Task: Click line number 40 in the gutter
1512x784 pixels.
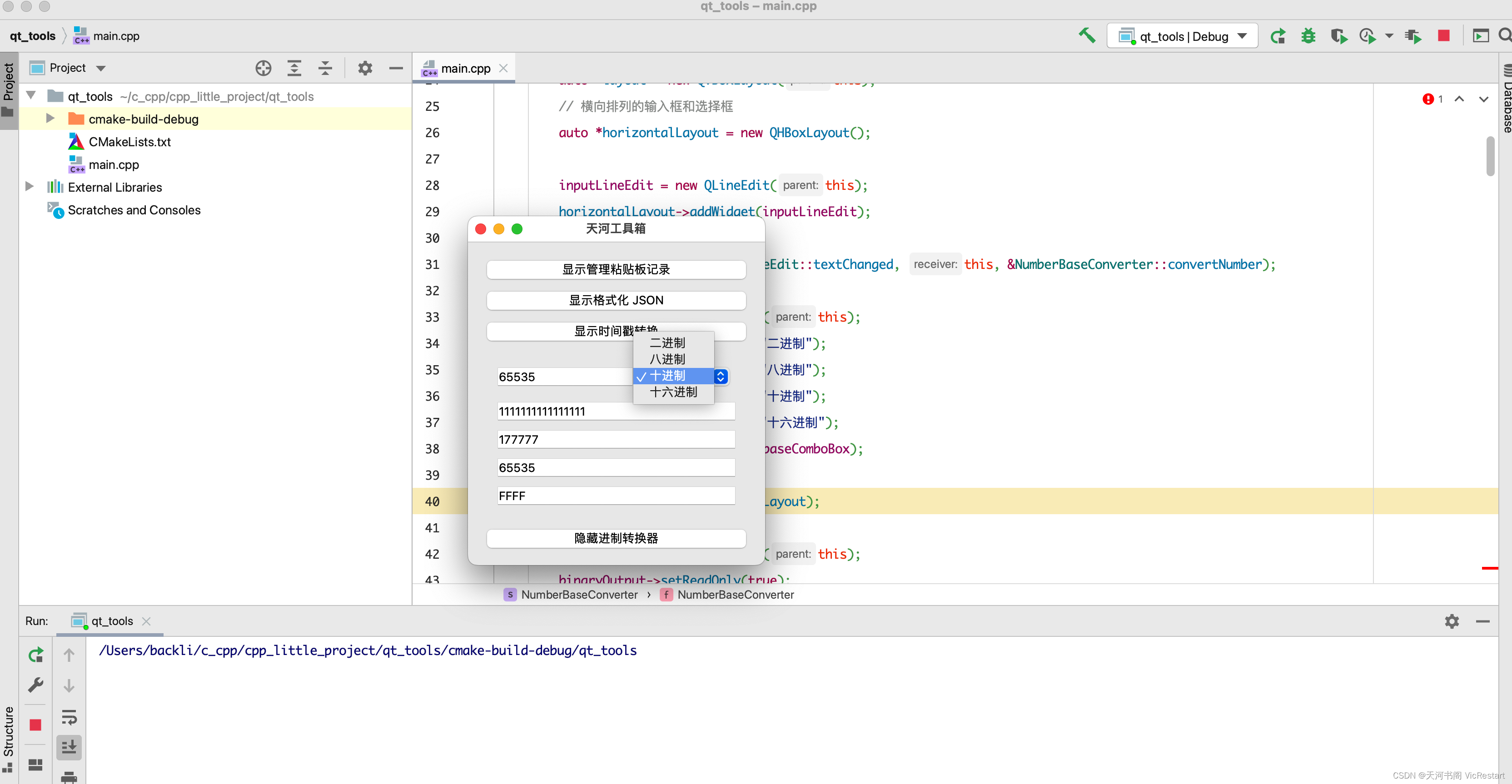Action: coord(432,501)
